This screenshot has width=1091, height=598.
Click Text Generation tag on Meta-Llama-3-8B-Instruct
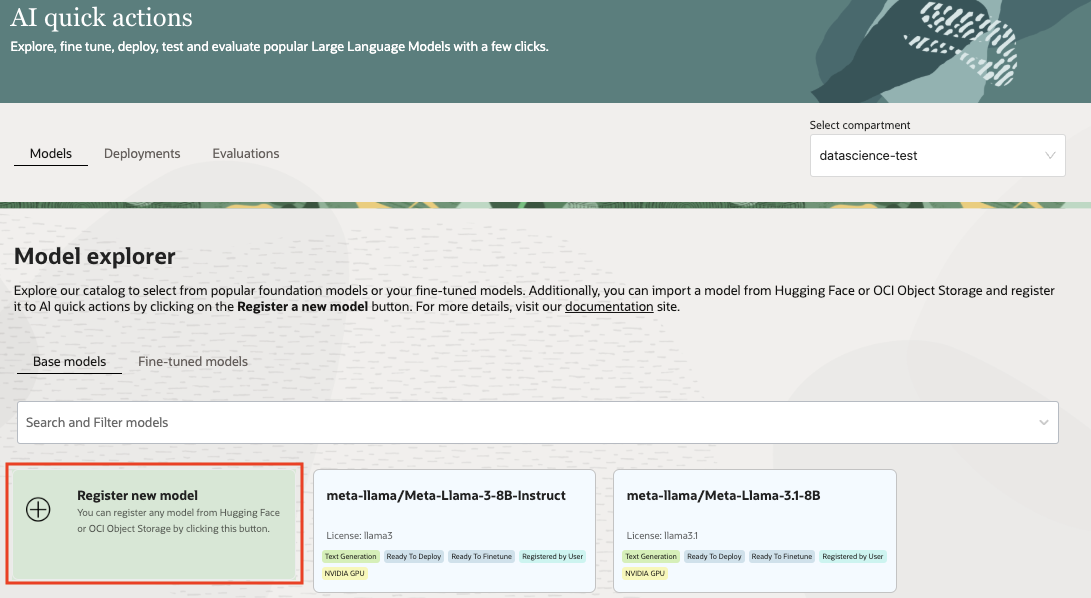[x=351, y=556]
